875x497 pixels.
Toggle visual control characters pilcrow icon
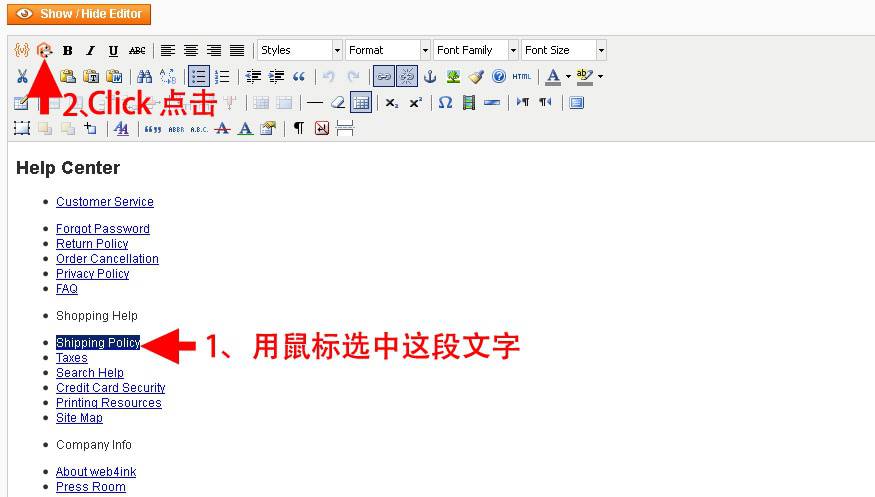pos(299,129)
